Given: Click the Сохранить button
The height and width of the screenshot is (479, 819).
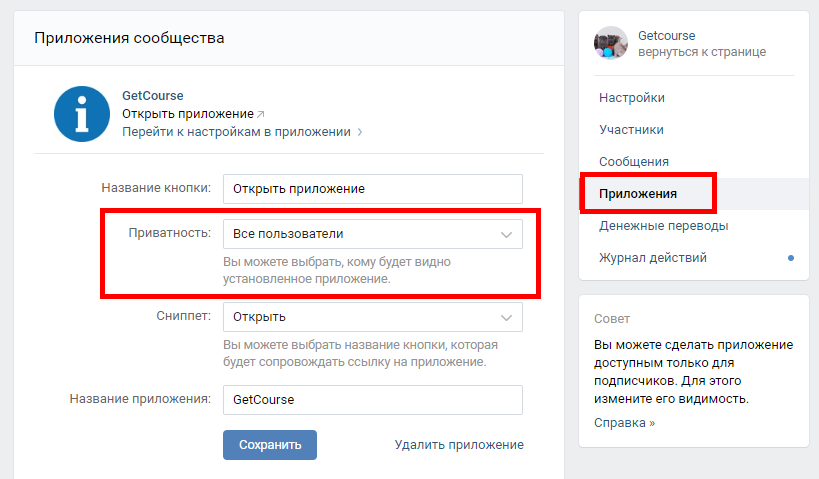Looking at the screenshot, I should 270,445.
